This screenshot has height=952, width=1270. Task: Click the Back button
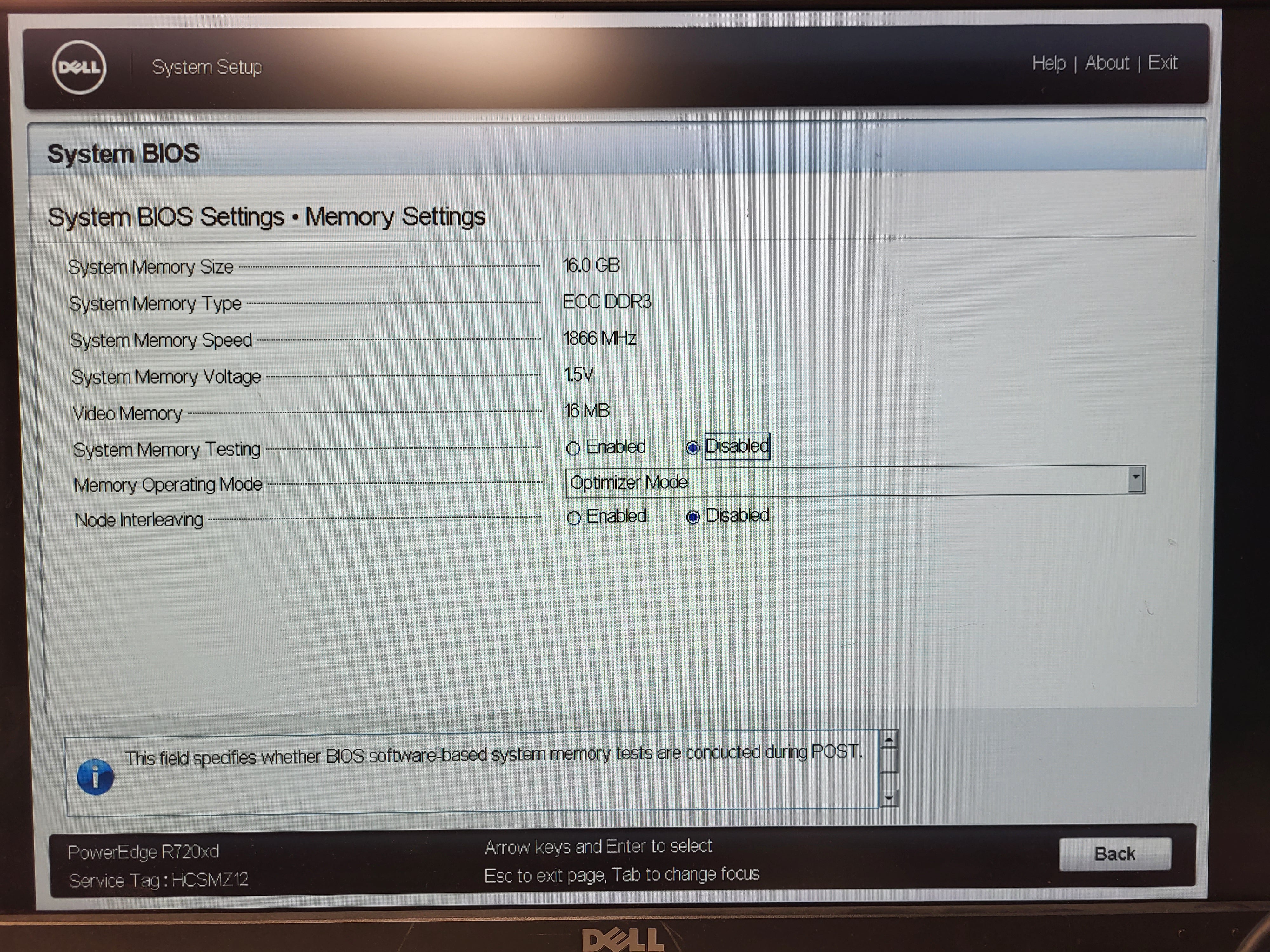[x=1114, y=853]
